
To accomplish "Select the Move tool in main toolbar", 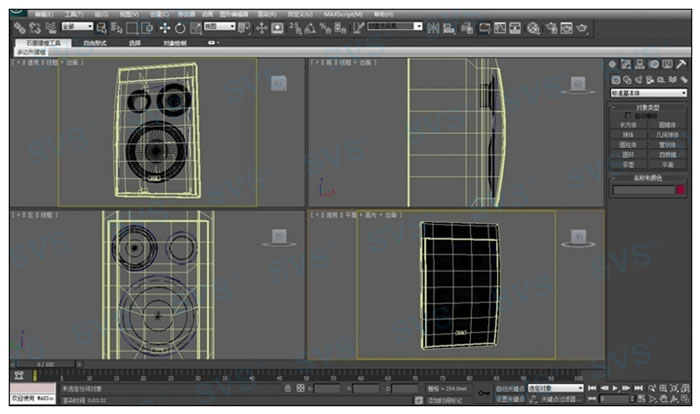I will pos(165,28).
